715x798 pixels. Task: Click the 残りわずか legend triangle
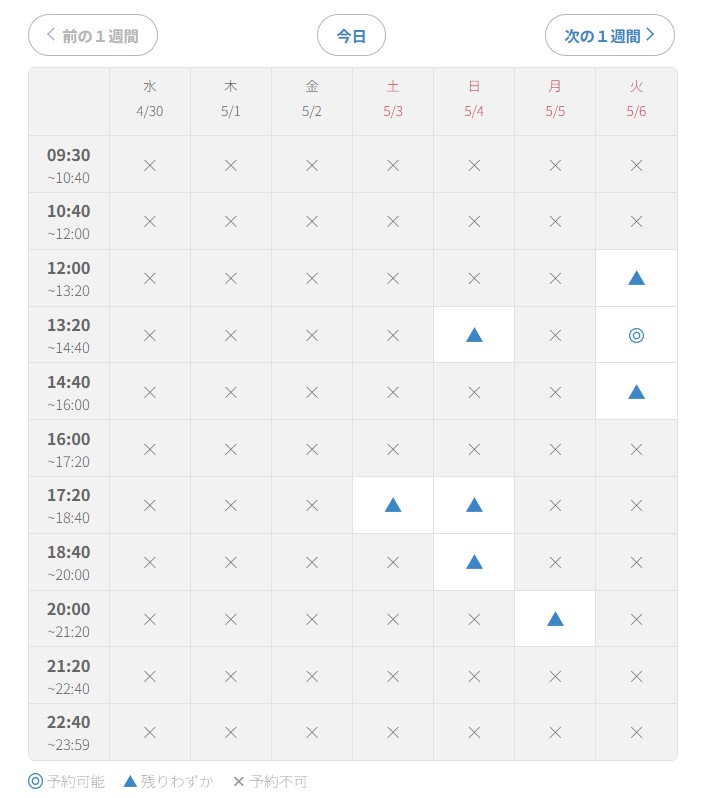click(x=130, y=781)
